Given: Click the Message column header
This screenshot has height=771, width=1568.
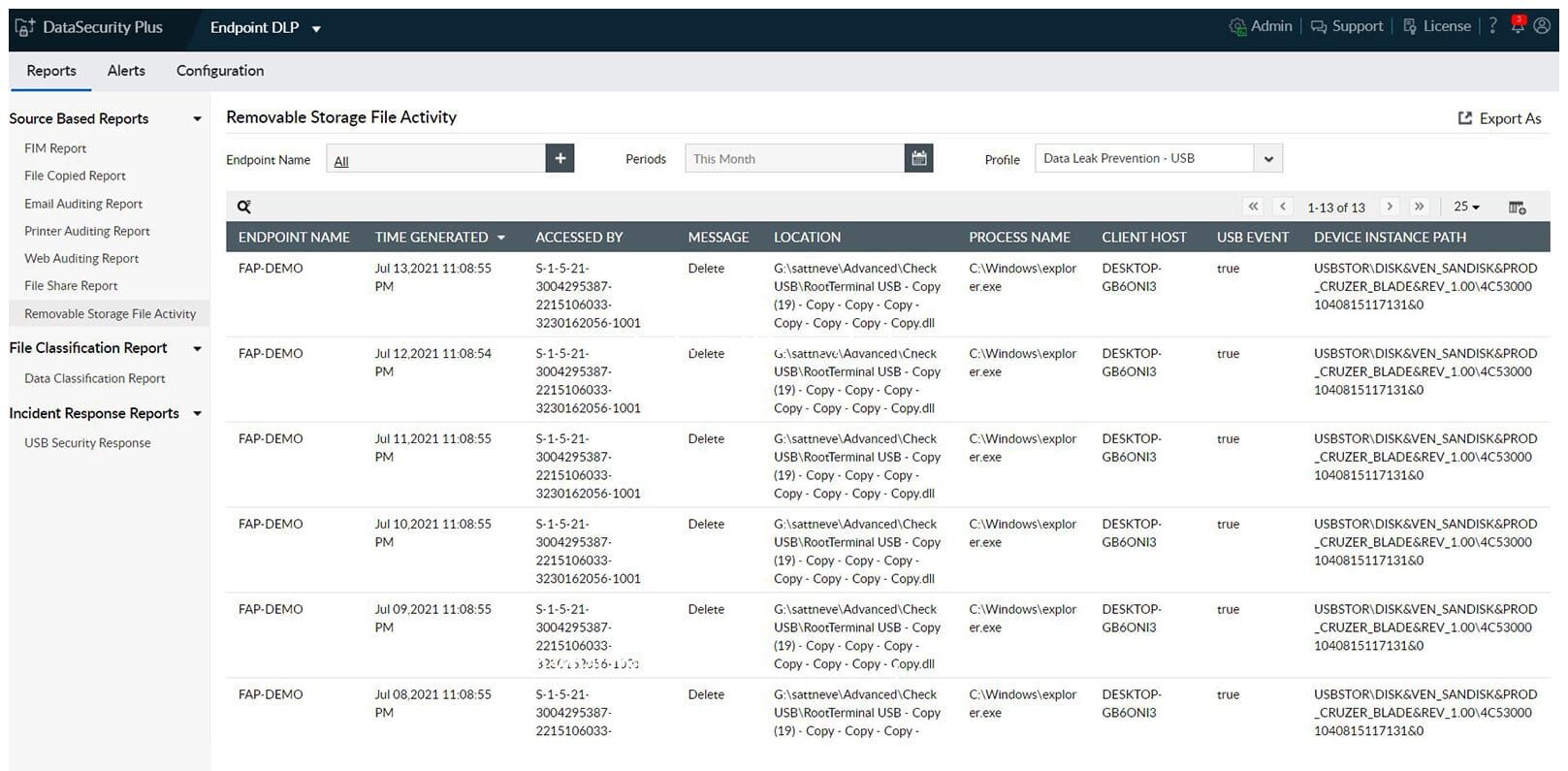Looking at the screenshot, I should click(x=719, y=237).
